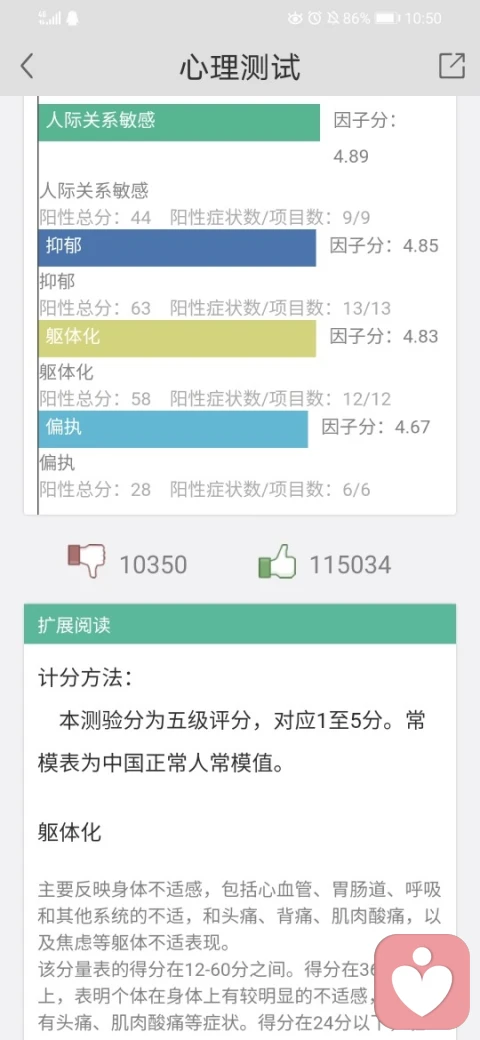Tap the 计分方法 heading
This screenshot has height=1040, width=480.
pos(85,678)
